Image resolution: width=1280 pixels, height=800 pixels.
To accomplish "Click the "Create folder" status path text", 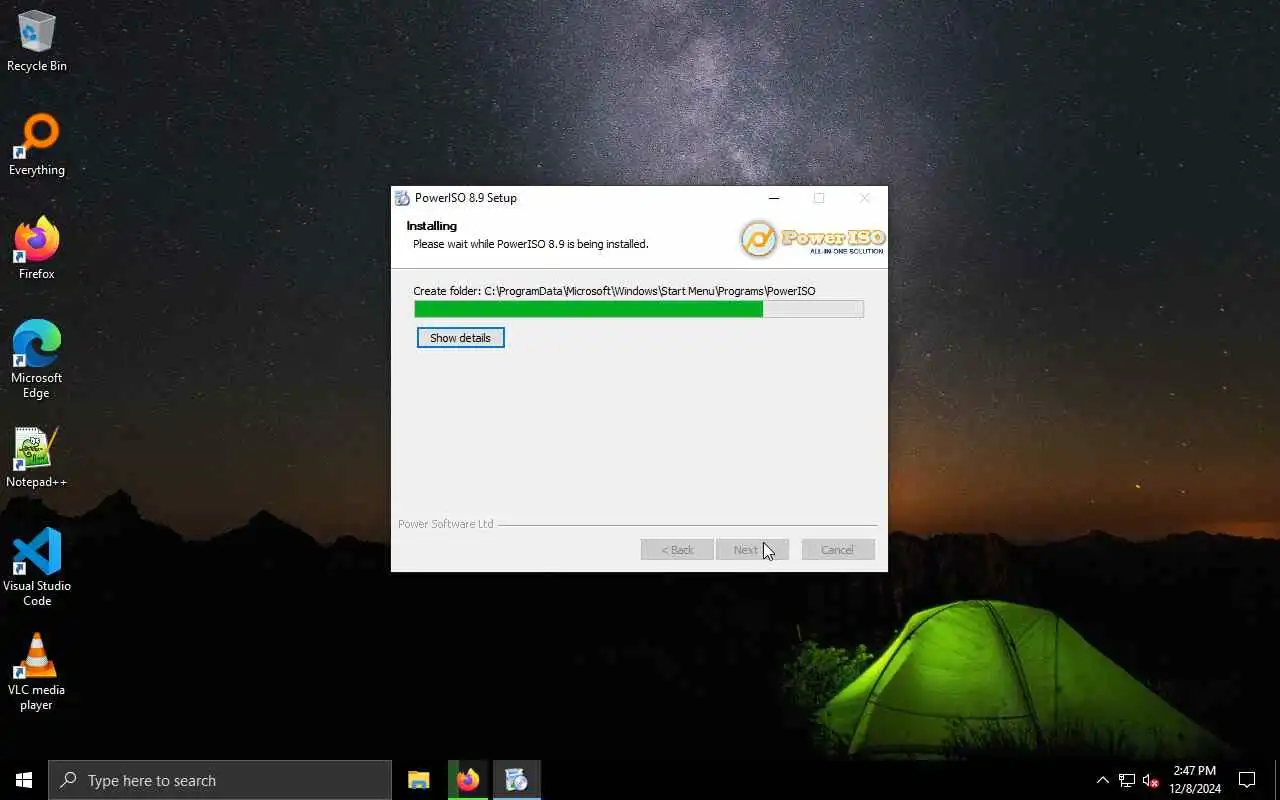I will click(x=614, y=291).
